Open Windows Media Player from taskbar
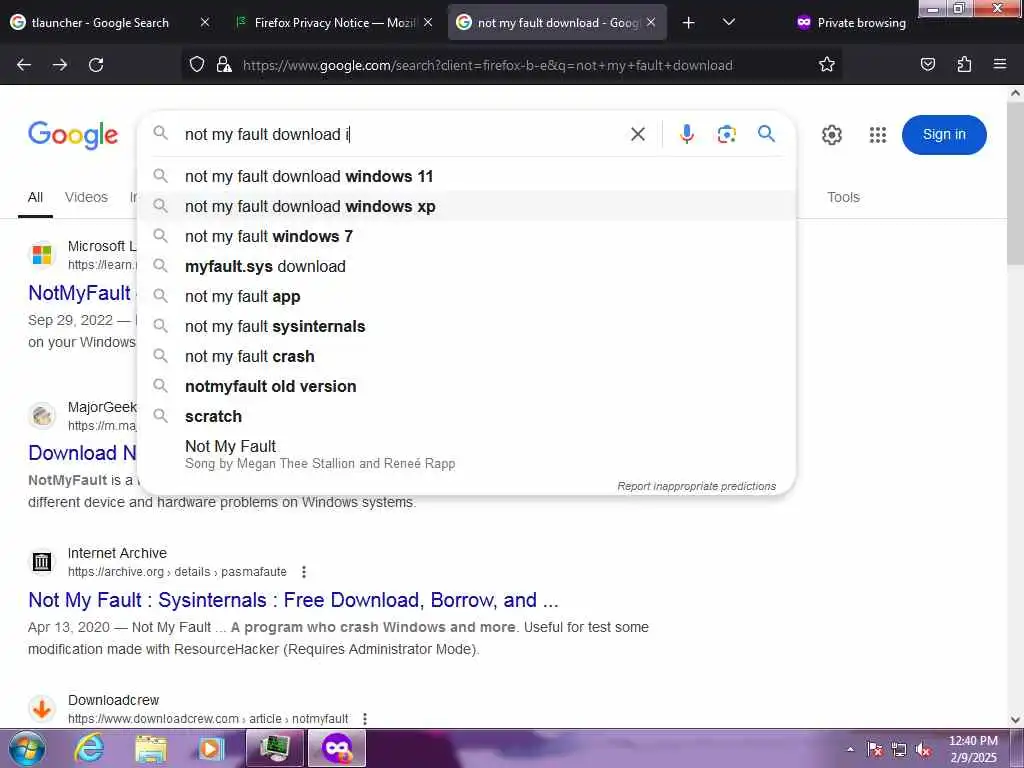This screenshot has width=1024, height=768. point(210,749)
